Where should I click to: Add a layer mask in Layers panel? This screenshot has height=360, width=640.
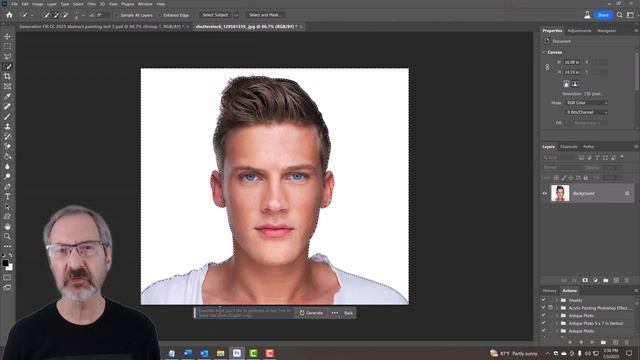pyautogui.click(x=585, y=280)
